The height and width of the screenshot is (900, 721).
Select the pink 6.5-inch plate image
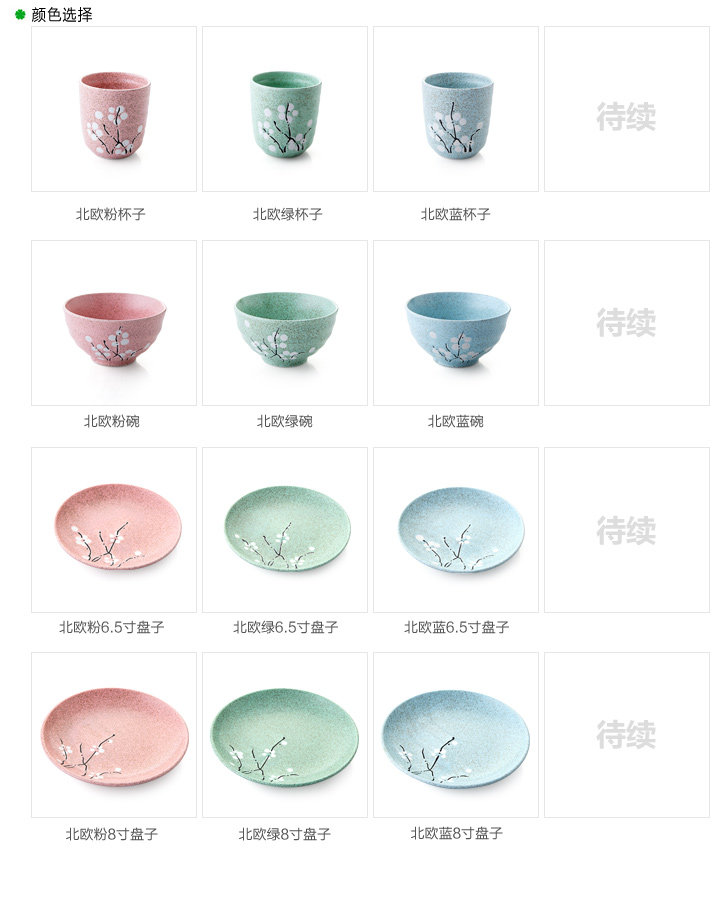tap(114, 530)
